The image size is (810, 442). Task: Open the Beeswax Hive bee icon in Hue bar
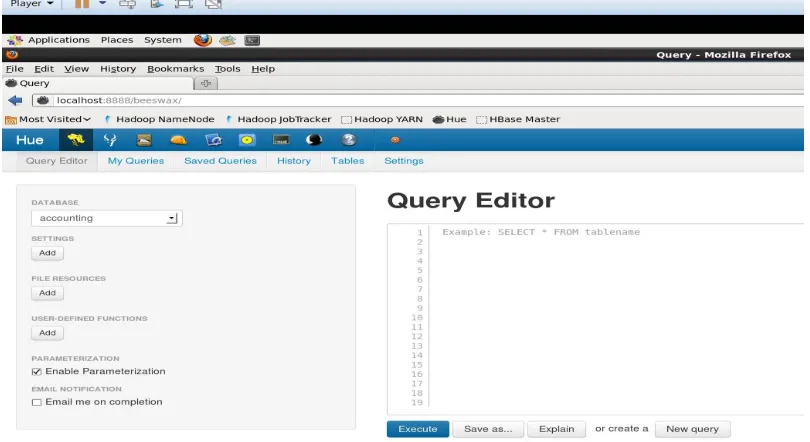click(76, 140)
